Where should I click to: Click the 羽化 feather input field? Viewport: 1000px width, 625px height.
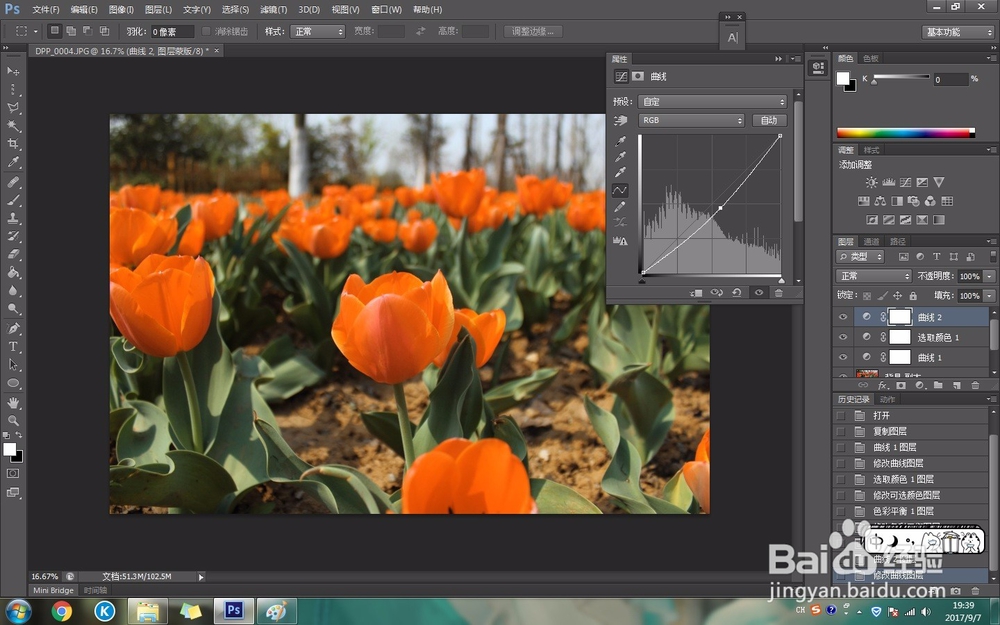[x=172, y=31]
